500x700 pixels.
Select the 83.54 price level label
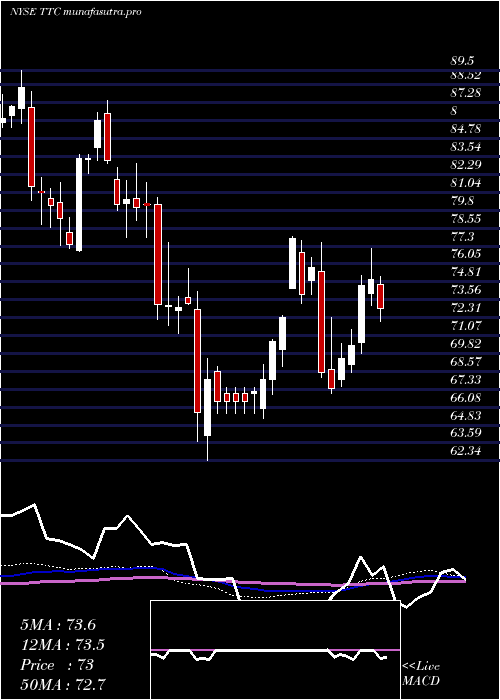coord(466,147)
